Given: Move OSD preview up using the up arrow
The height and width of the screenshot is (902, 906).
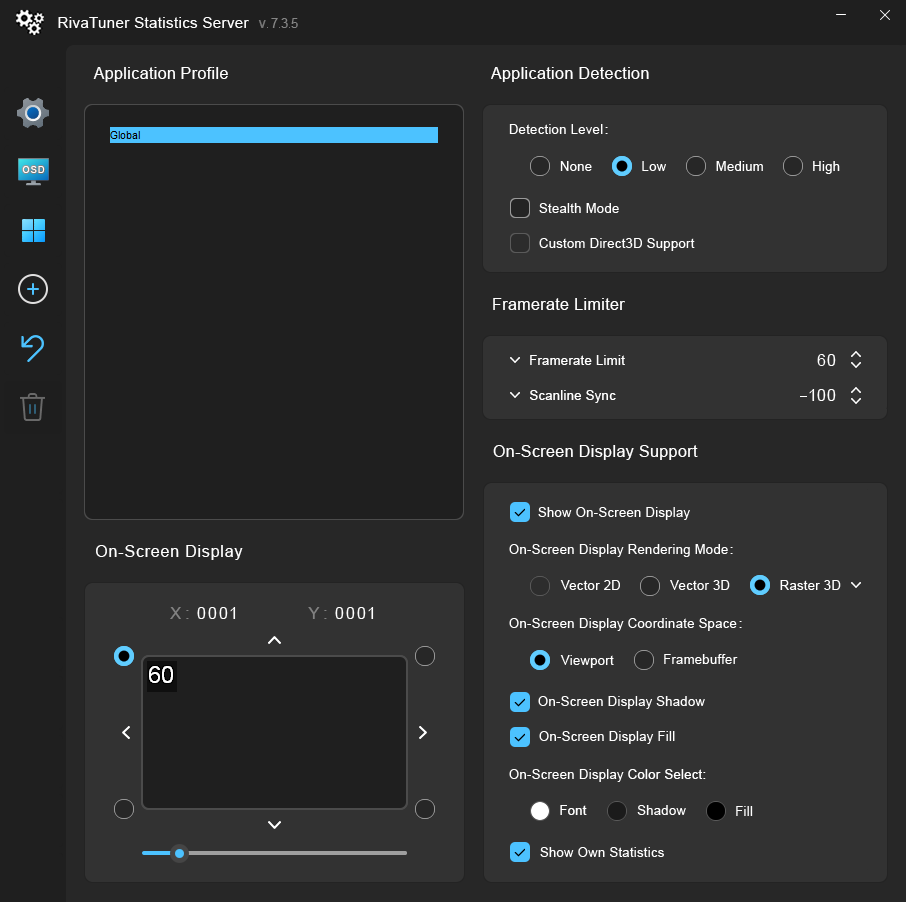Looking at the screenshot, I should (x=273, y=640).
